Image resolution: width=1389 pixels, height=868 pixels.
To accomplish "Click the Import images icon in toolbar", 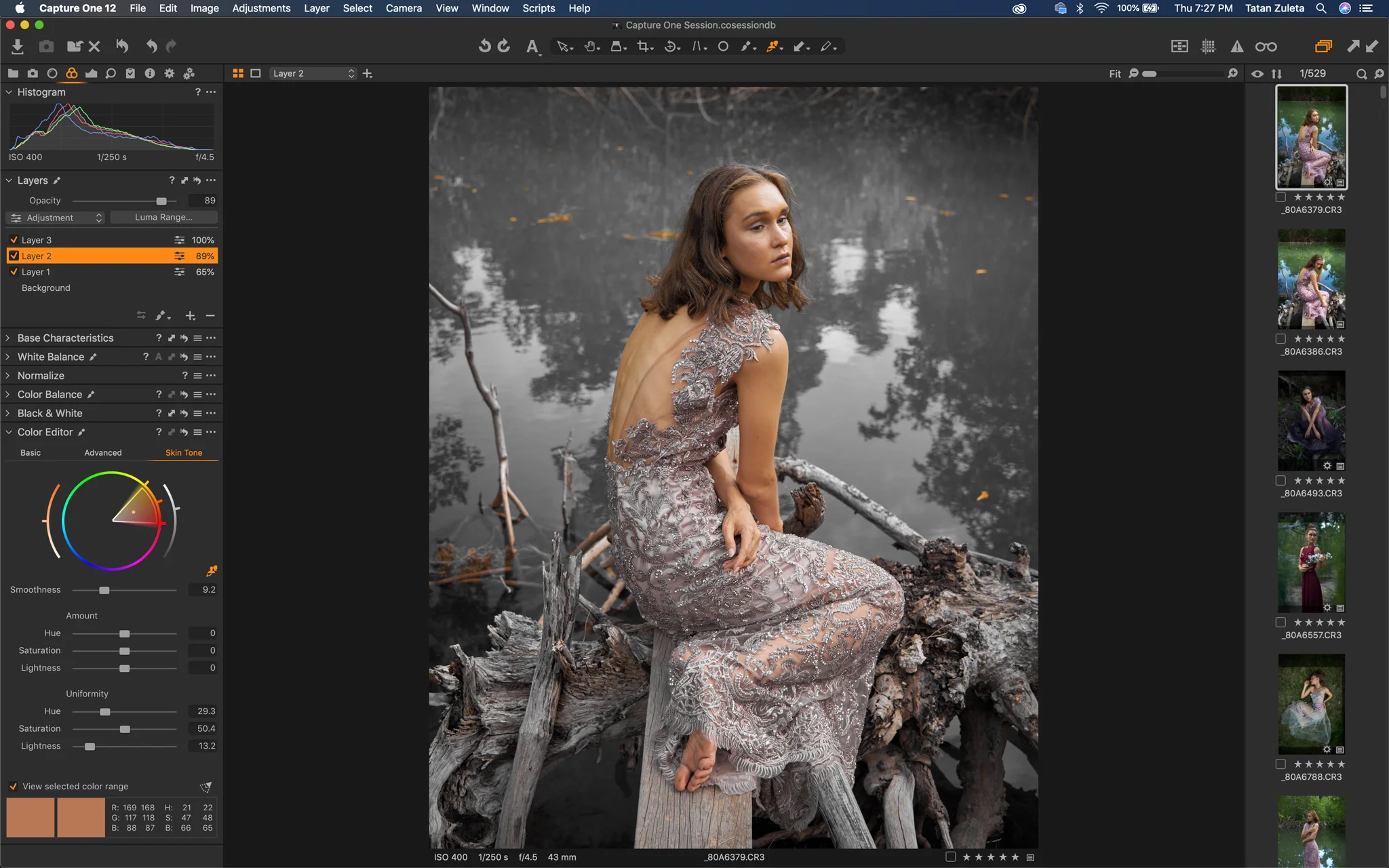I will click(18, 46).
